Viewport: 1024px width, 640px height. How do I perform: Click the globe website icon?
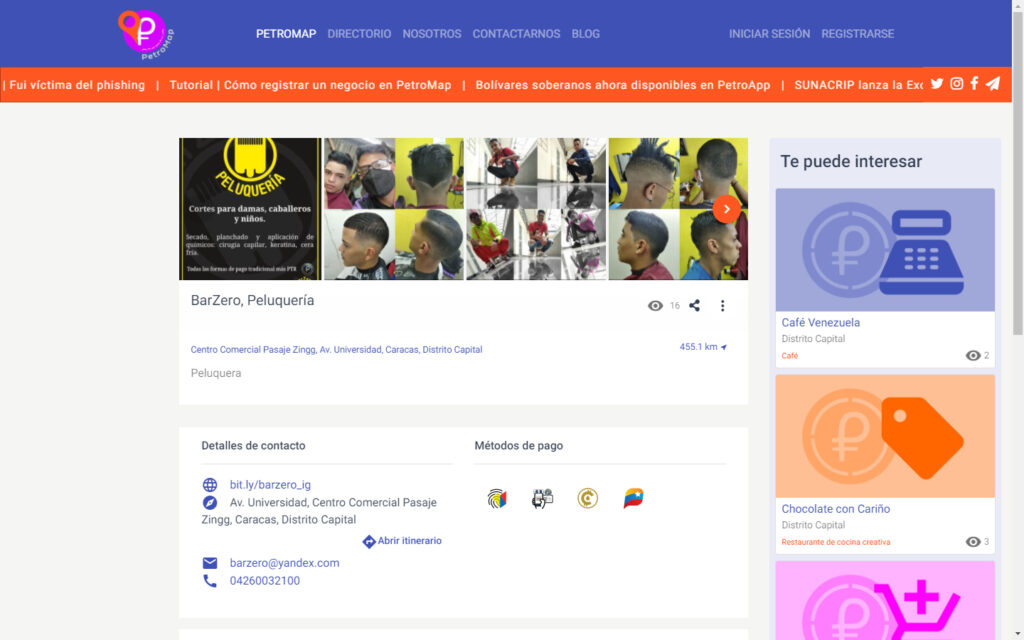tap(210, 485)
